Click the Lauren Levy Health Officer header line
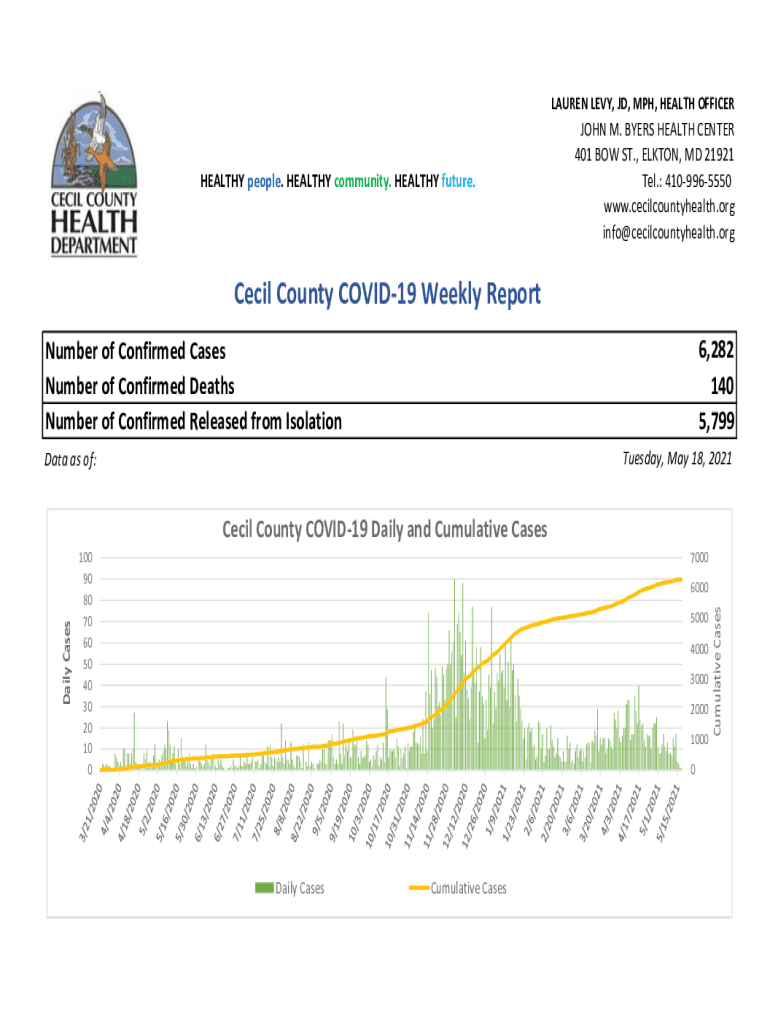 coord(643,104)
